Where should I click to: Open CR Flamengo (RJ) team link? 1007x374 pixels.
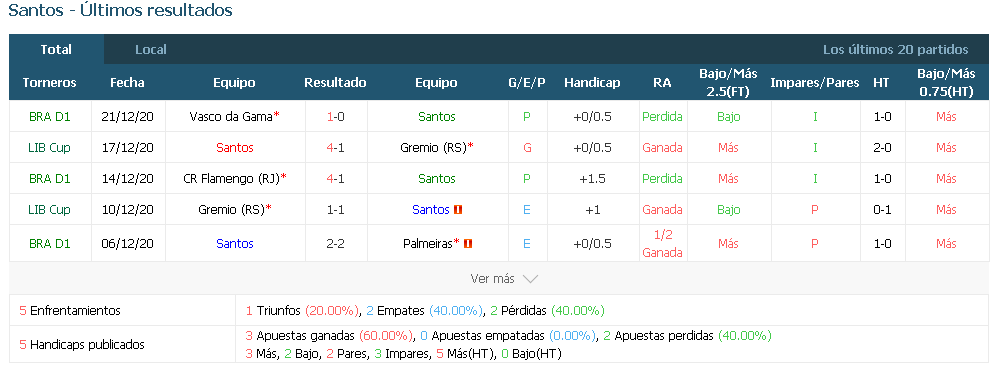tap(231, 179)
